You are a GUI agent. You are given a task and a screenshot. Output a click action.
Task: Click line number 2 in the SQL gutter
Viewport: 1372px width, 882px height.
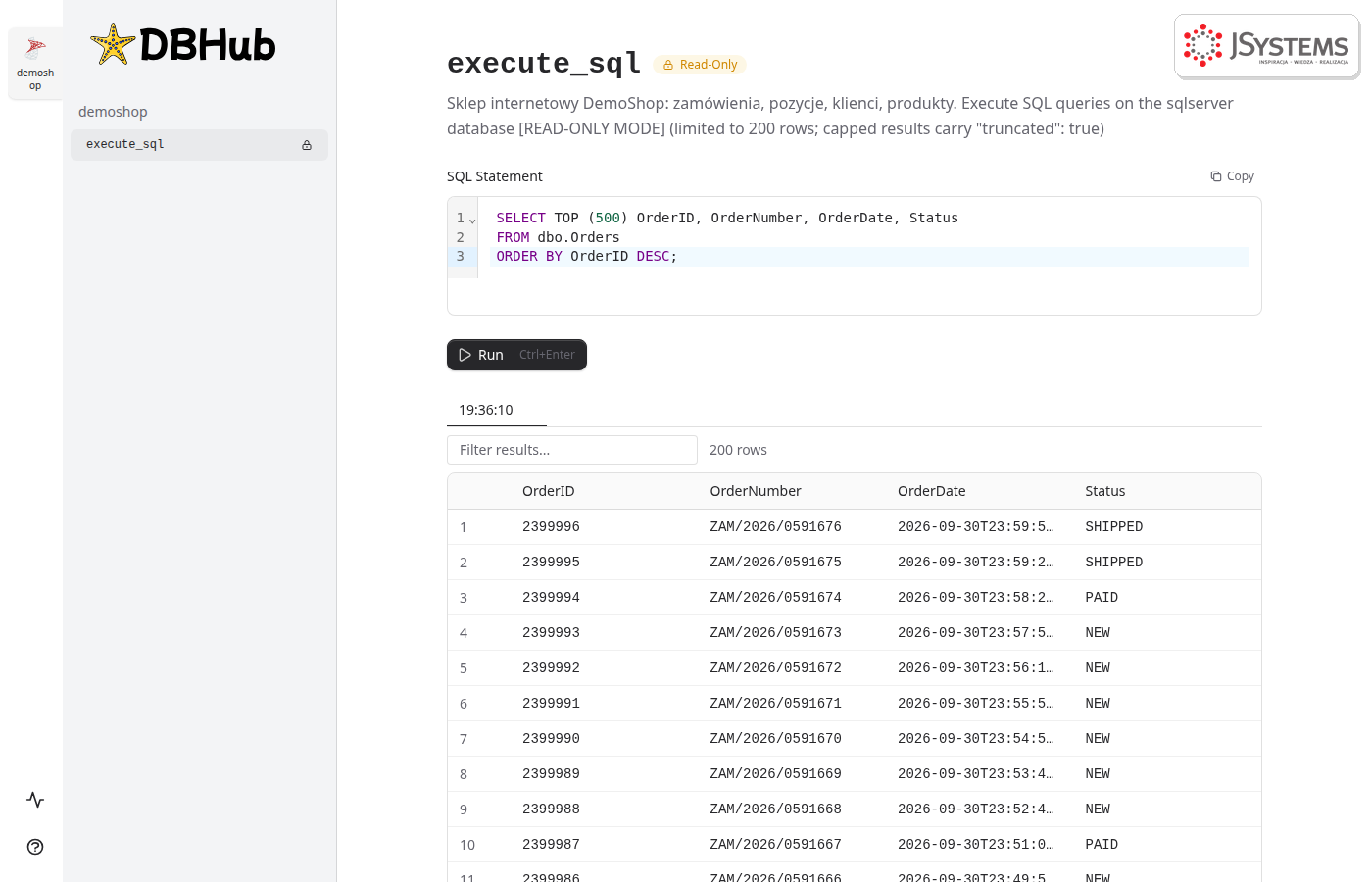461,238
